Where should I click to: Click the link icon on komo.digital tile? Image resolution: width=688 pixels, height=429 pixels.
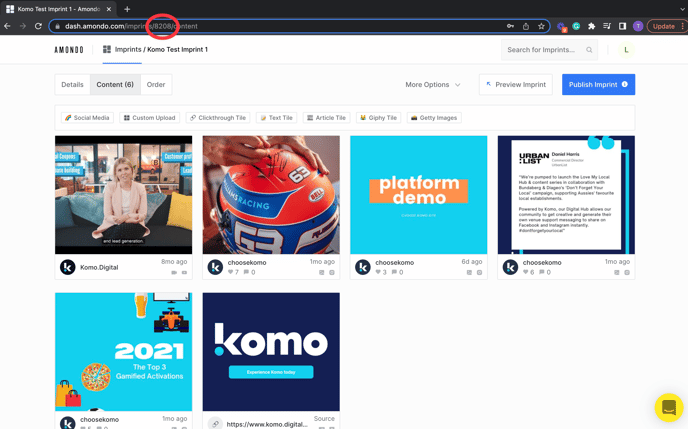click(x=215, y=424)
